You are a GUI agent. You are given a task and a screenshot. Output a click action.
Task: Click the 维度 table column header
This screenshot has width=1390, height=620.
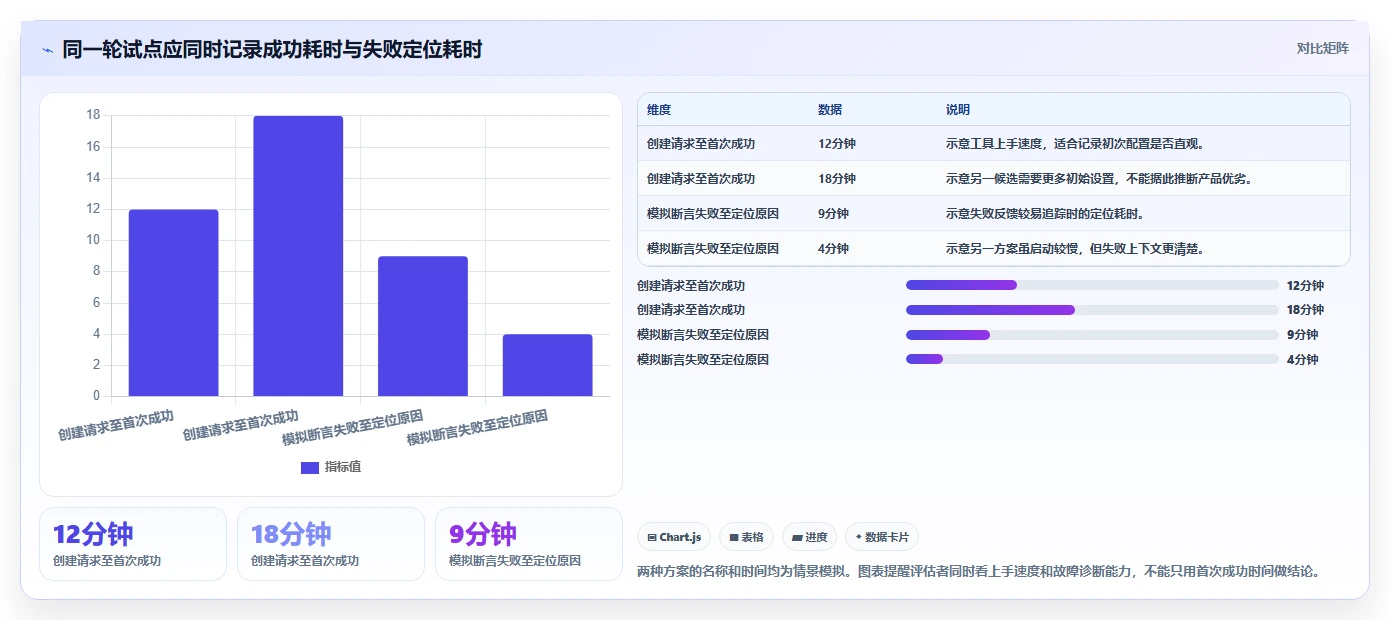pos(659,110)
